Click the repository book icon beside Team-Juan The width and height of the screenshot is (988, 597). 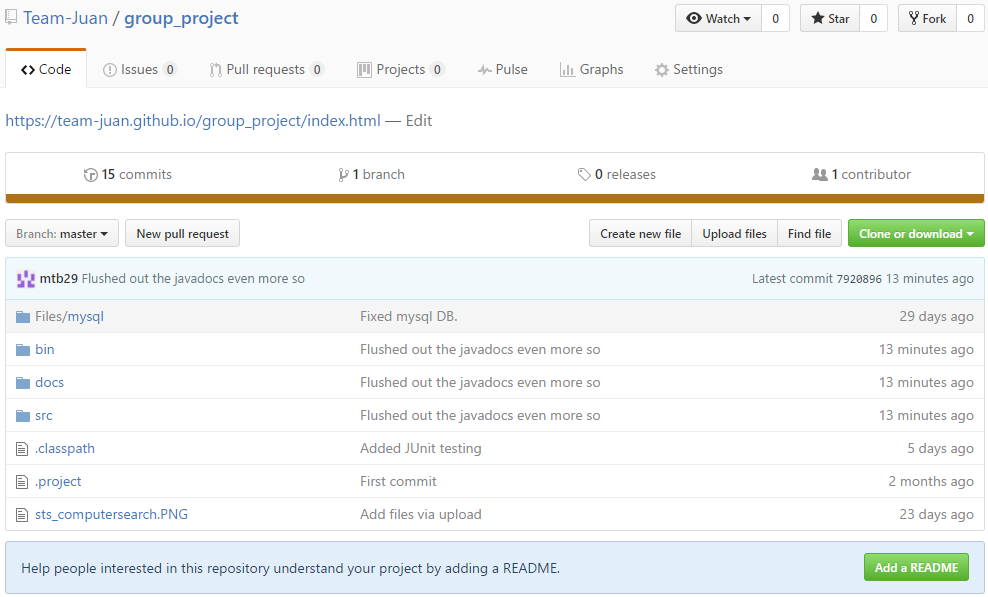tap(10, 17)
